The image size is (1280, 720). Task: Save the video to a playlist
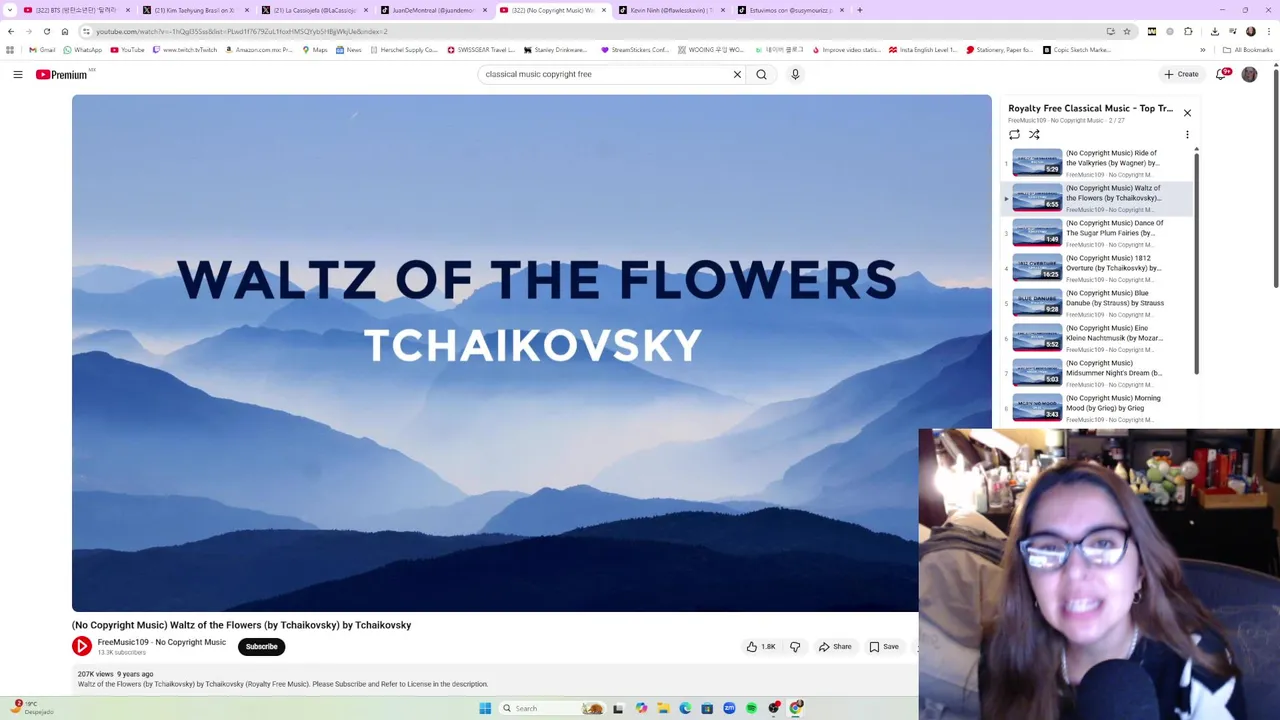click(884, 647)
